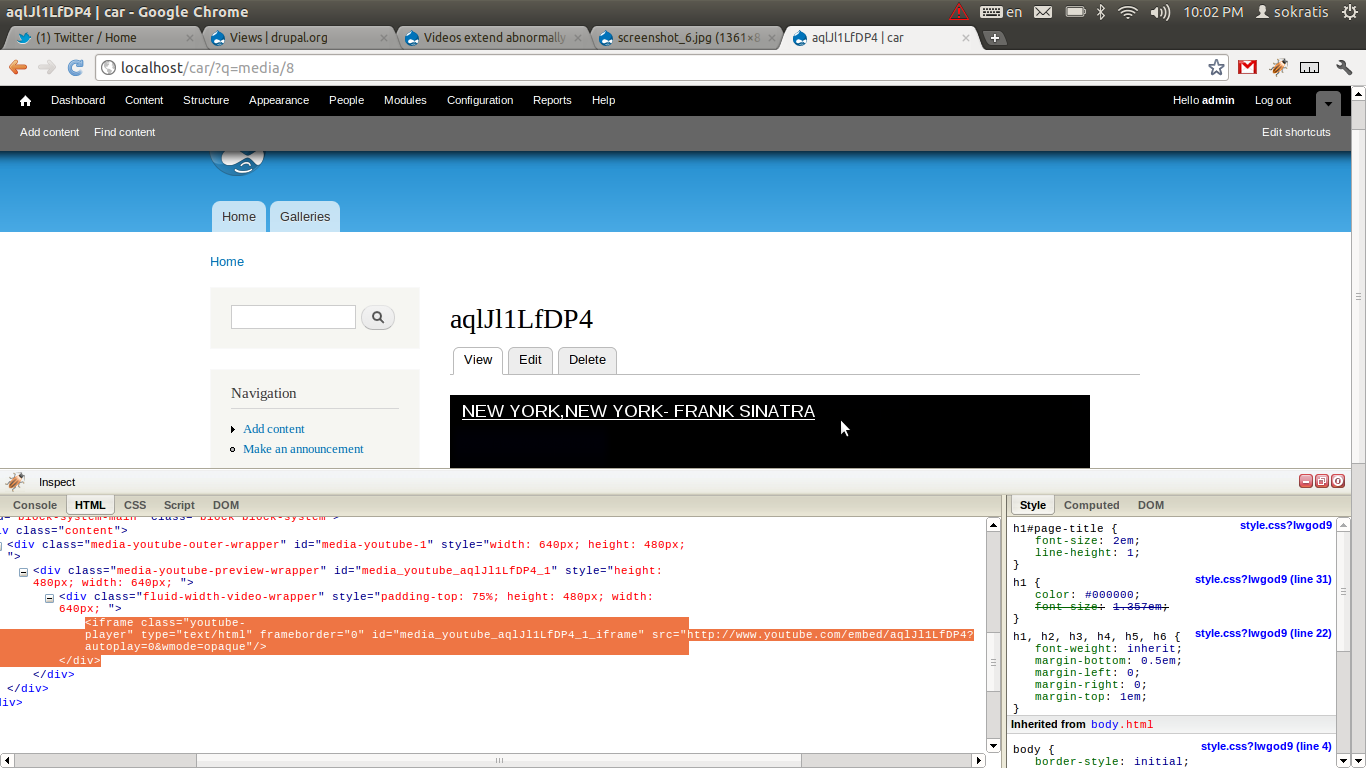The height and width of the screenshot is (768, 1366).
Task: Click Firebug inspect bug icon in panel
Action: pos(14,481)
